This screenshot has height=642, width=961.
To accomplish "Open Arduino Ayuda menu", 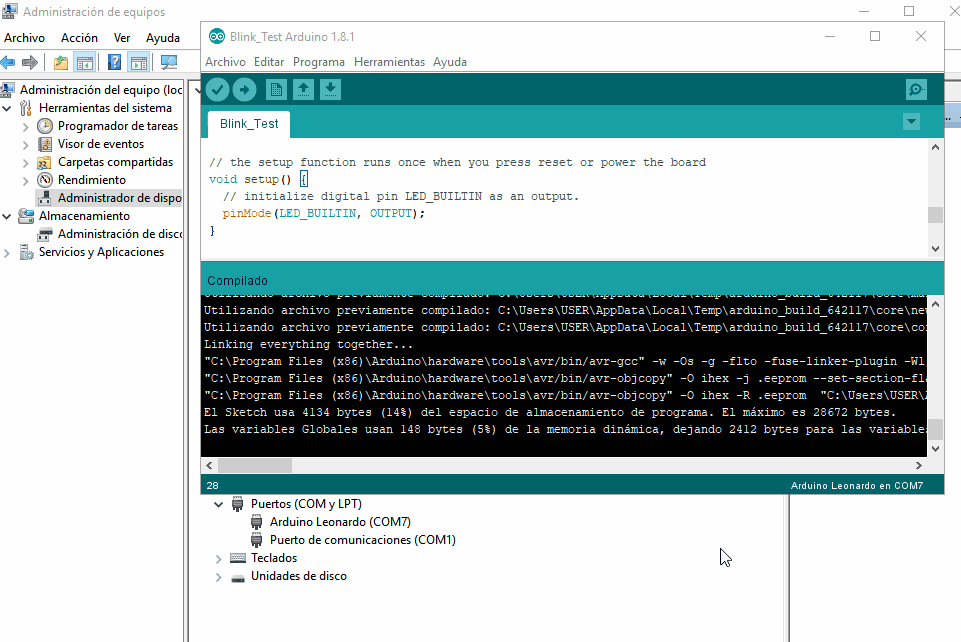I will point(450,62).
